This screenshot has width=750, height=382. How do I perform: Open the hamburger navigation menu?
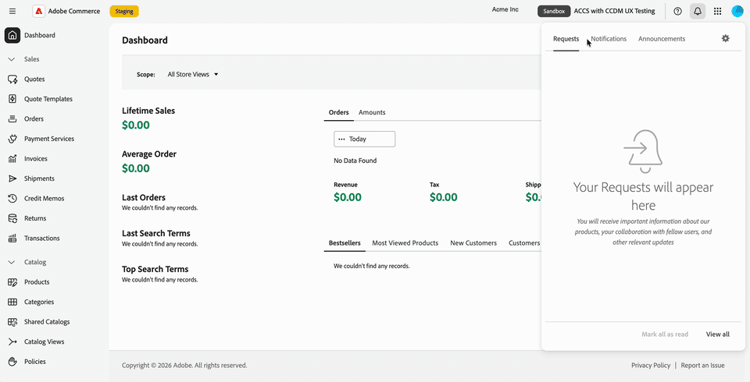tap(12, 11)
